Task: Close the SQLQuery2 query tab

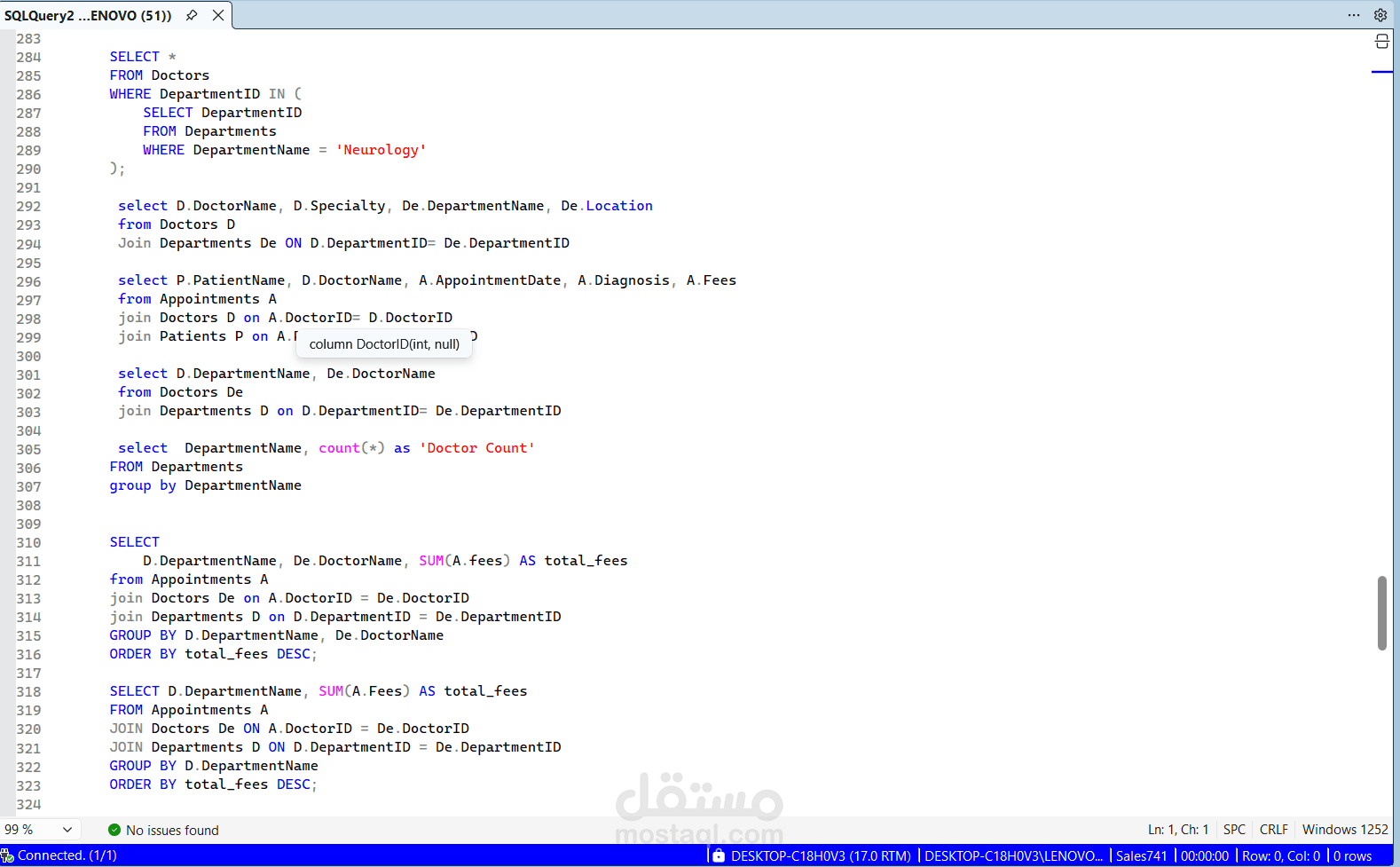Action: point(218,15)
